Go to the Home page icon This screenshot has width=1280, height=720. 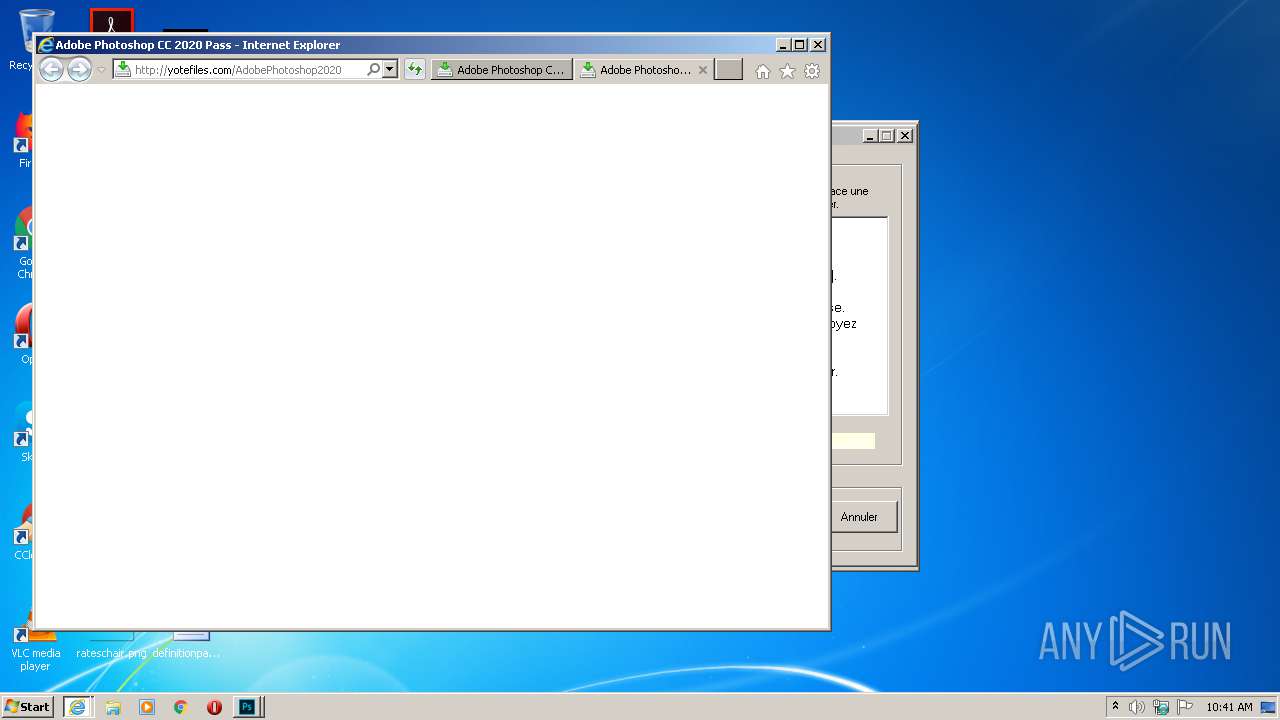pos(763,71)
